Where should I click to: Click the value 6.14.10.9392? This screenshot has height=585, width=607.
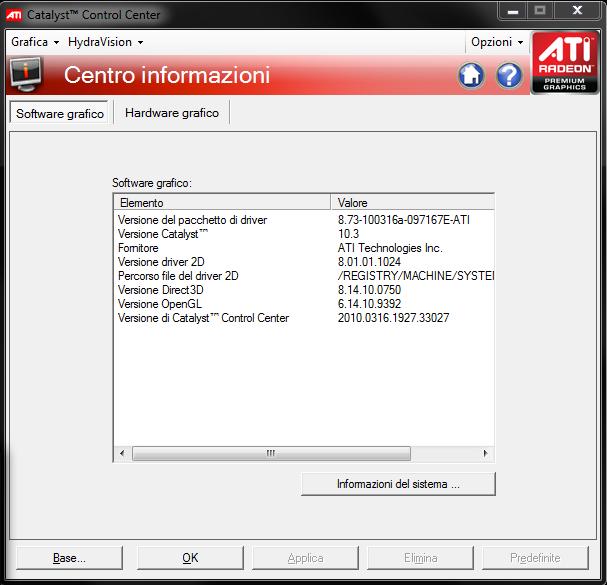pyautogui.click(x=369, y=304)
